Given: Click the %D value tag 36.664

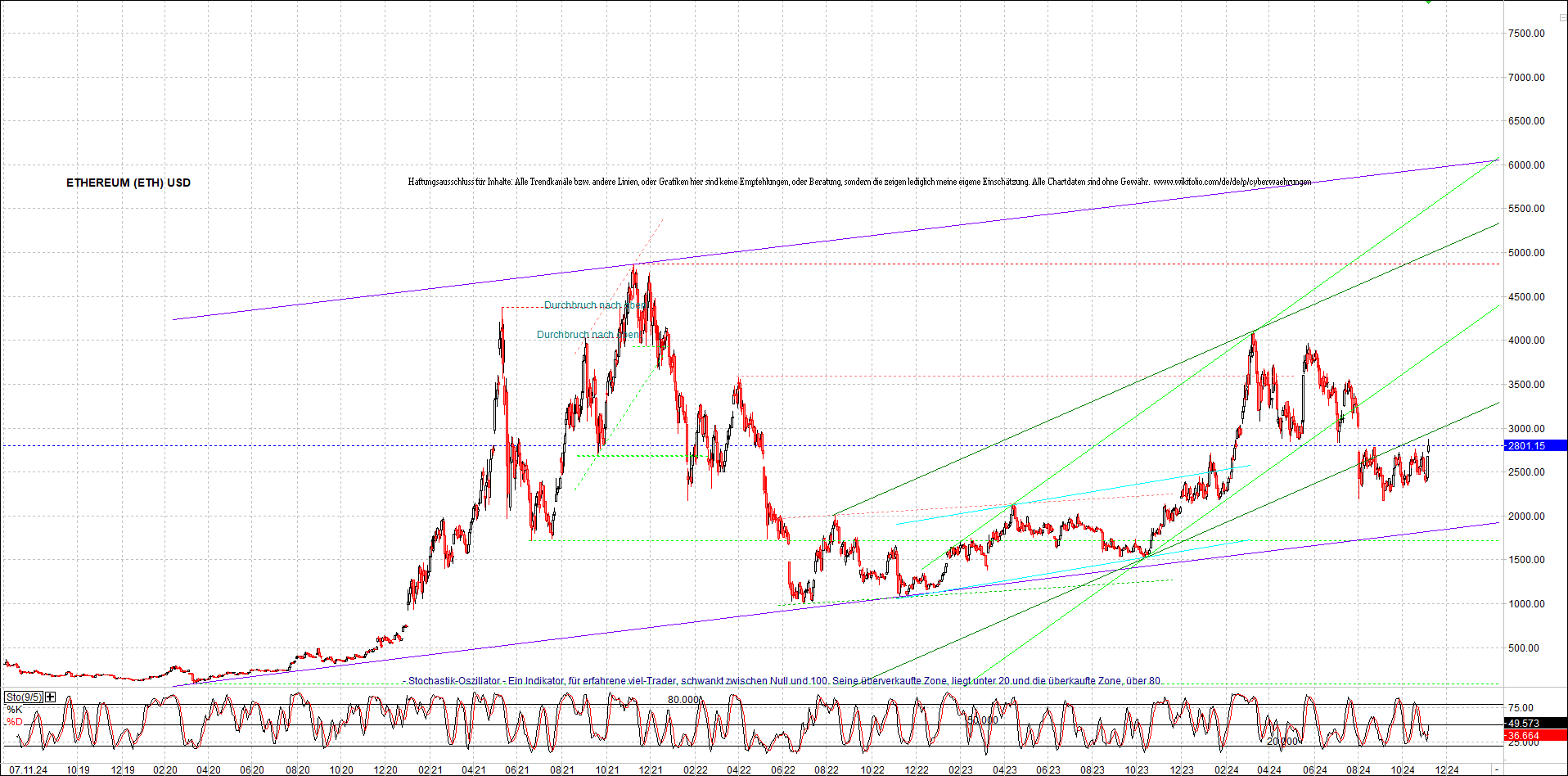Looking at the screenshot, I should (x=1535, y=736).
